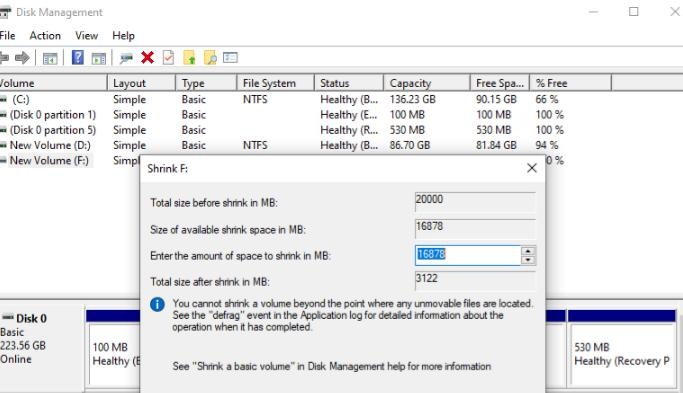
Task: Click the 90.15 GB free space cell
Action: (496, 99)
